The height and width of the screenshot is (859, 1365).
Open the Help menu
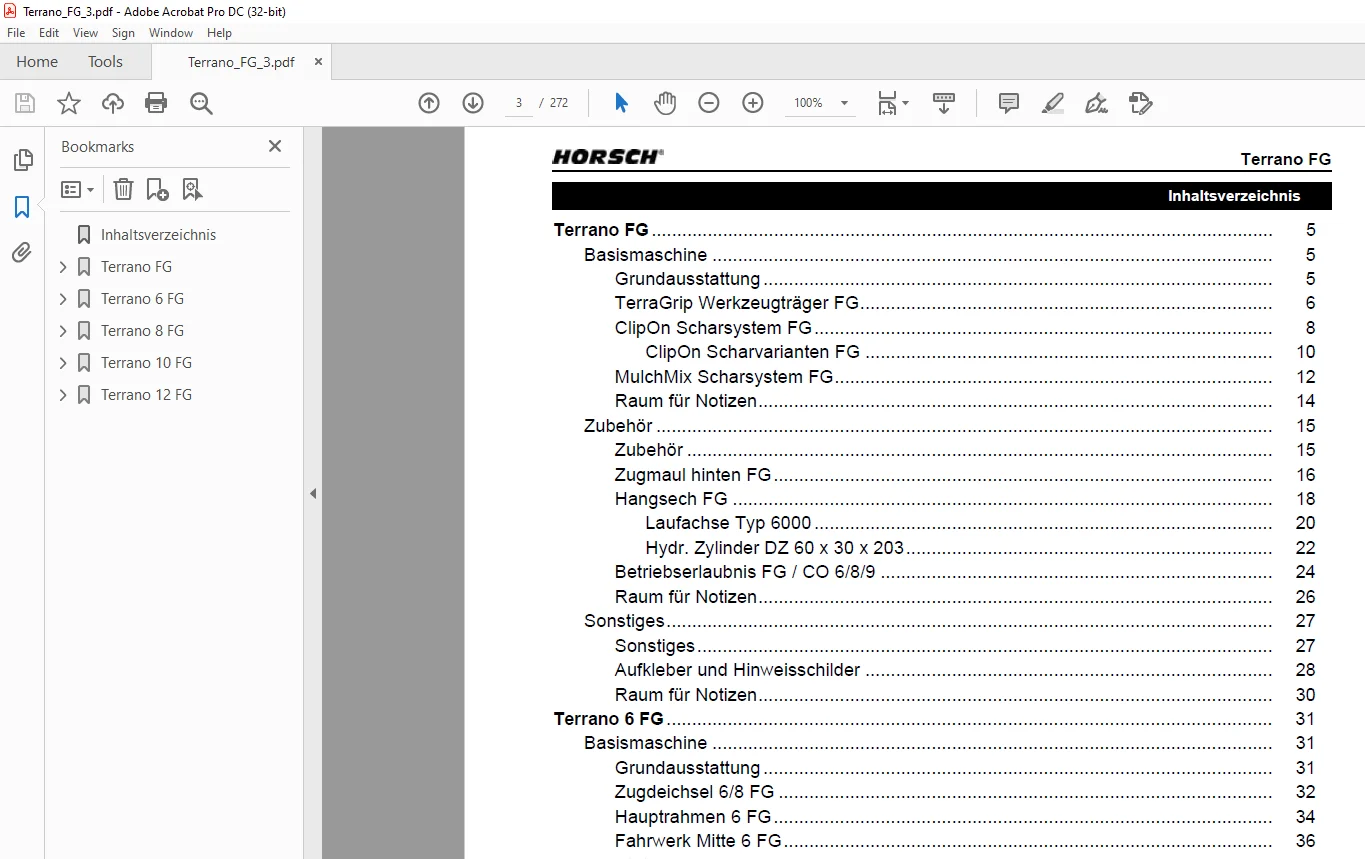(x=219, y=33)
